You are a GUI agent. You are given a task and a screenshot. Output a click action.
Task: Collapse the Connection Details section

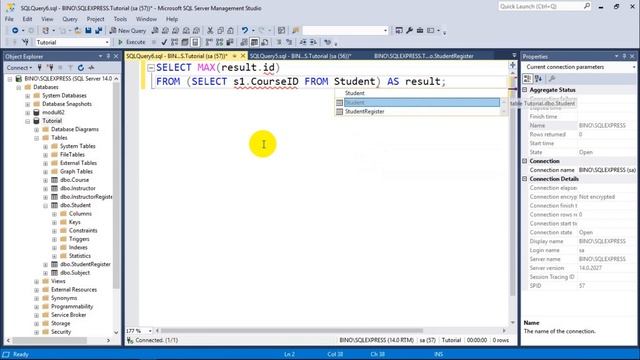(x=525, y=179)
